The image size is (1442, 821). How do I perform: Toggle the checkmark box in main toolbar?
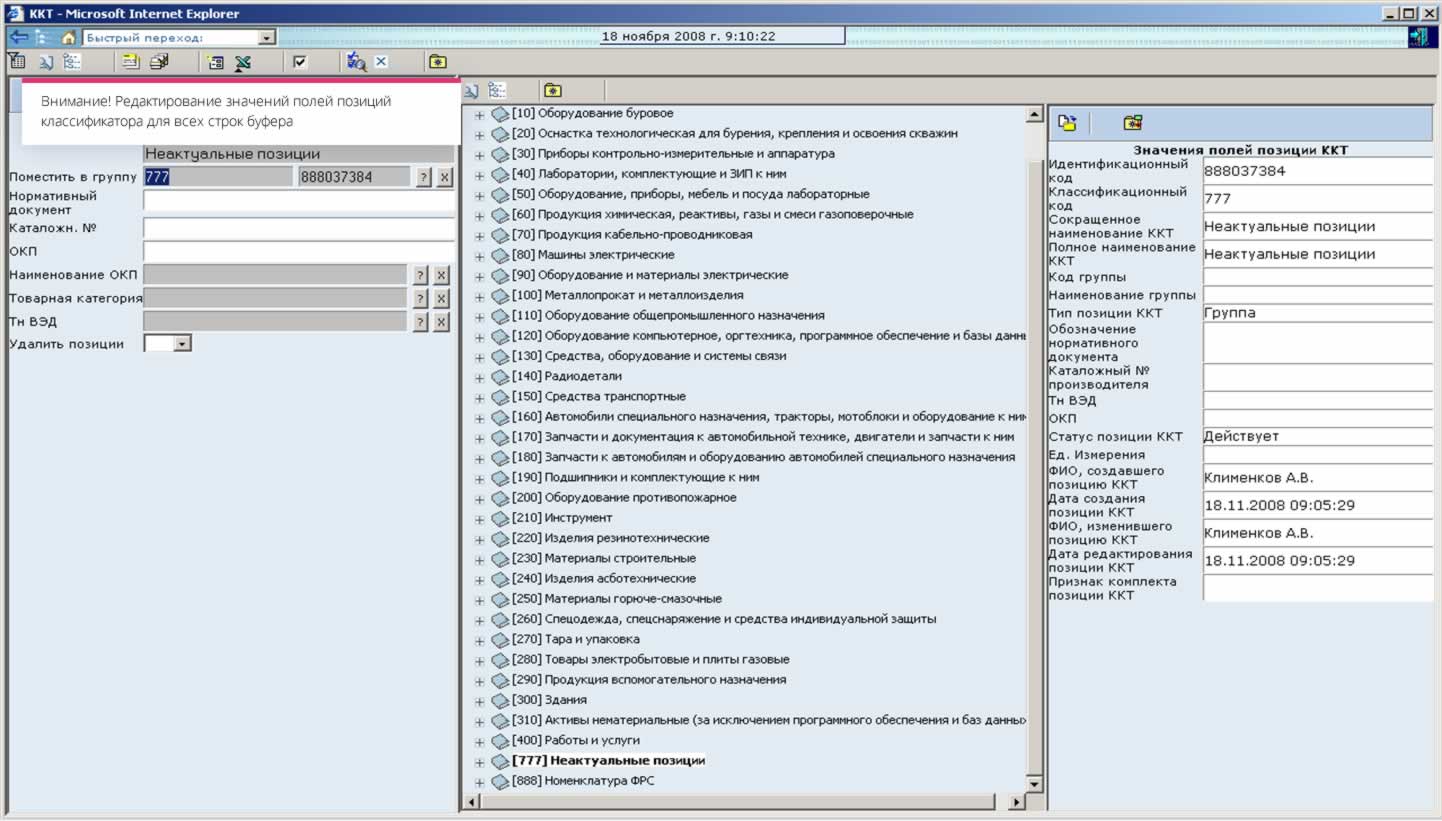click(x=300, y=62)
